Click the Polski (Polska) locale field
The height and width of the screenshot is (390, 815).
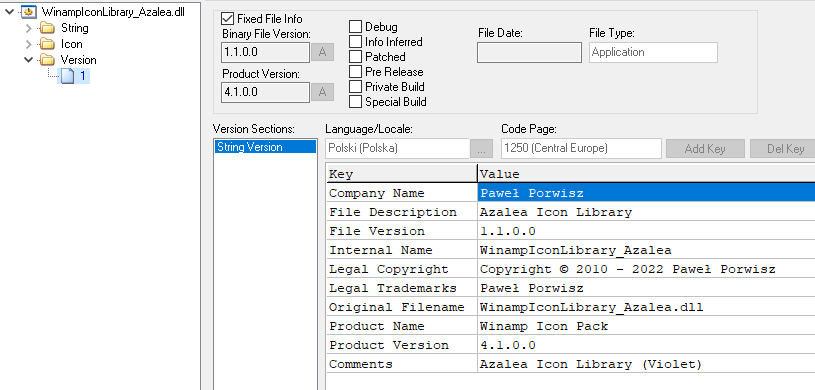coord(398,148)
